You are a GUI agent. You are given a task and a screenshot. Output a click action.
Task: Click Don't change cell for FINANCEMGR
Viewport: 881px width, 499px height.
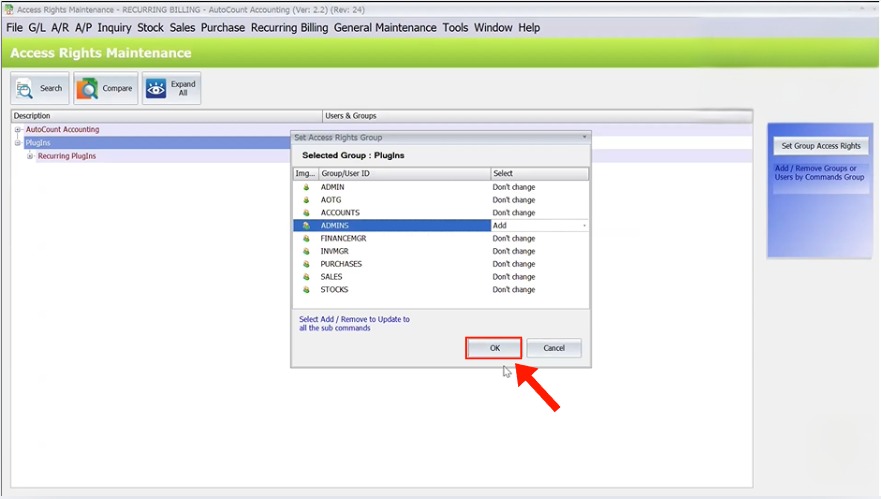click(x=539, y=238)
